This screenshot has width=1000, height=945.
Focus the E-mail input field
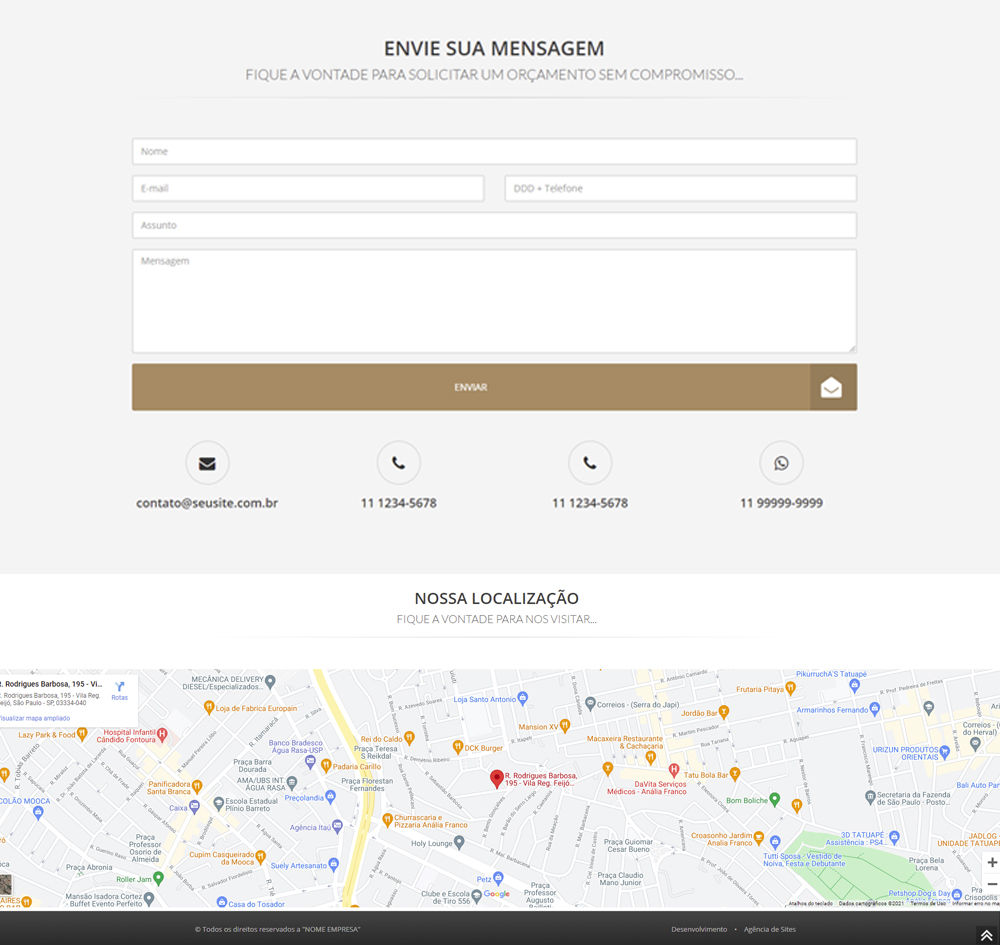coord(308,188)
